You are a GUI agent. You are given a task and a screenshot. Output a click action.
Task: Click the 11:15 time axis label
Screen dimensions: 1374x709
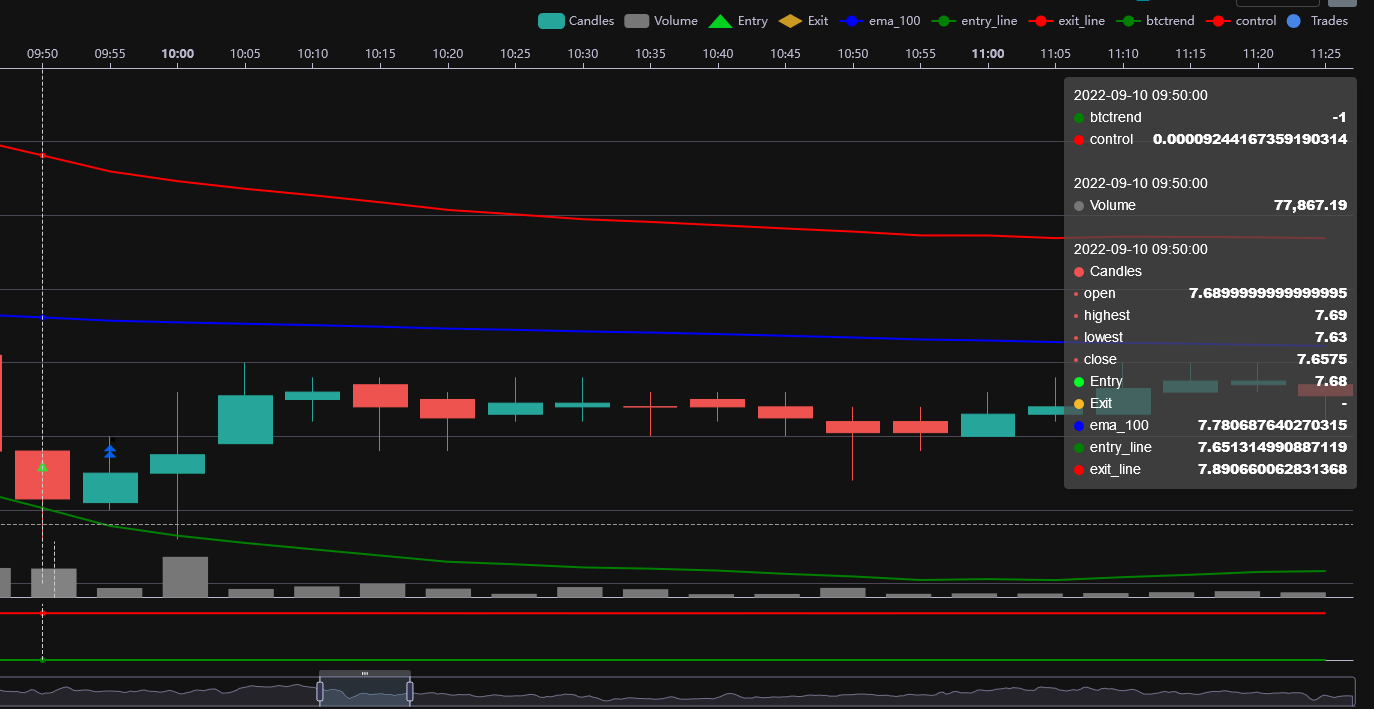click(1190, 53)
